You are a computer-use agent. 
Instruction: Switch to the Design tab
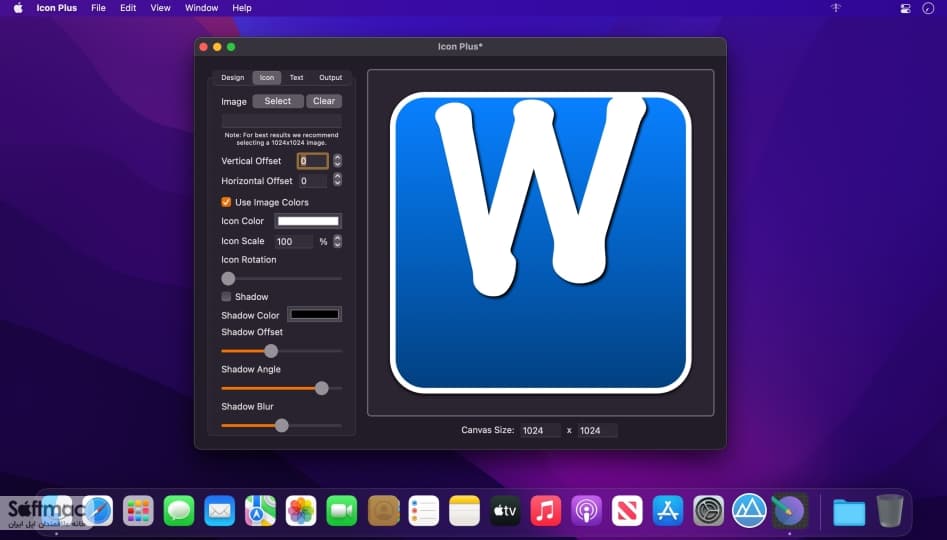point(233,77)
